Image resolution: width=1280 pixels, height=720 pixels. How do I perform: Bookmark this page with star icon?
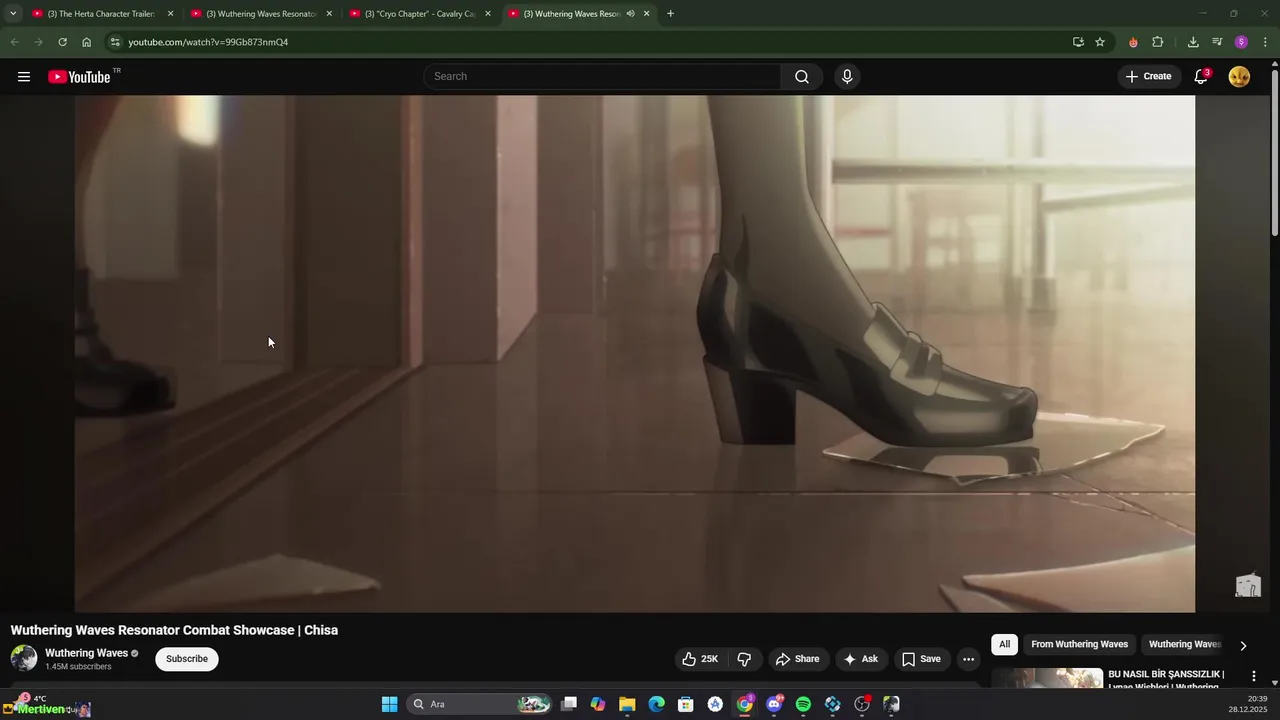(x=1100, y=42)
